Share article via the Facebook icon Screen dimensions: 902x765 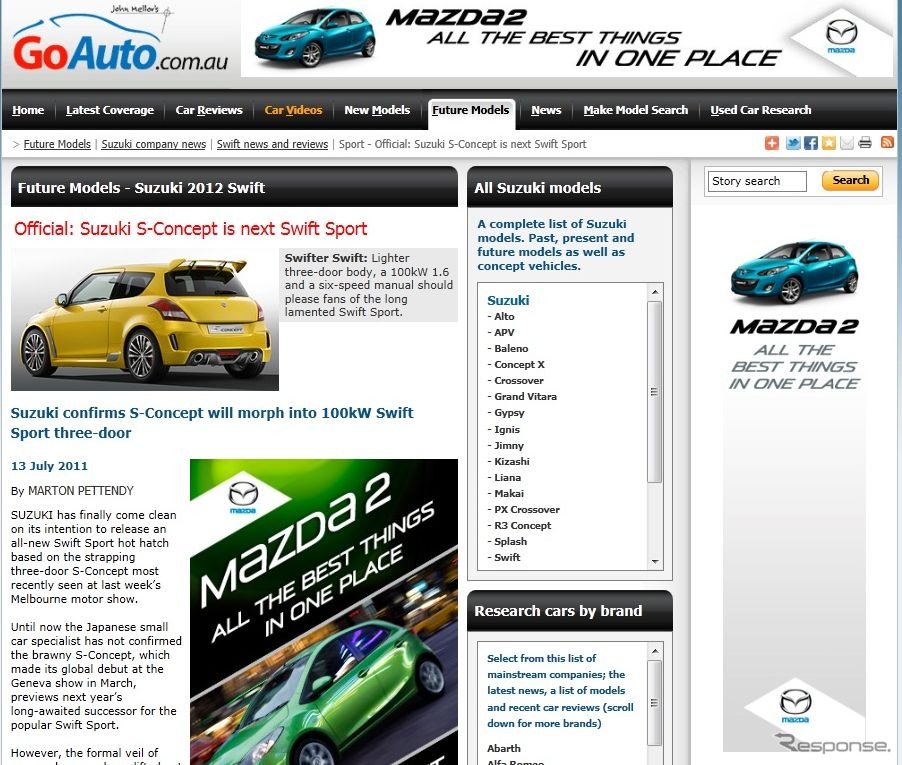tap(811, 143)
